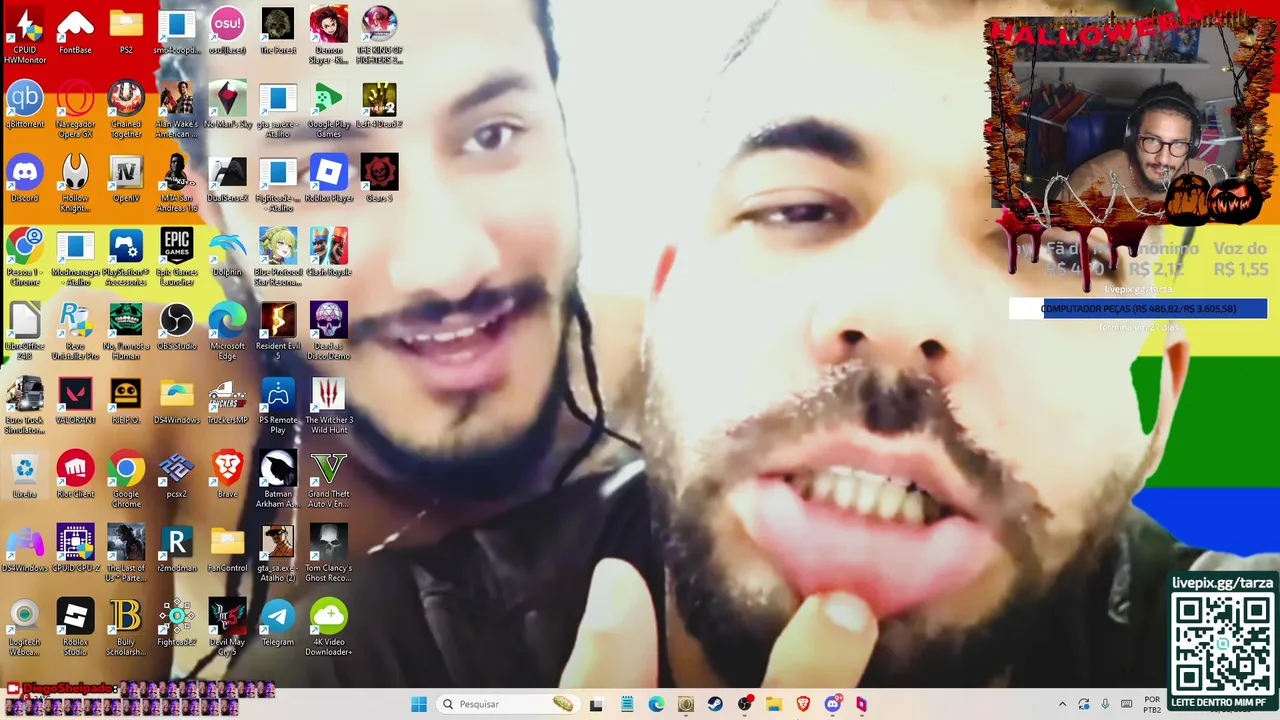Launch Dolphin emulator desktop icon

(x=227, y=254)
